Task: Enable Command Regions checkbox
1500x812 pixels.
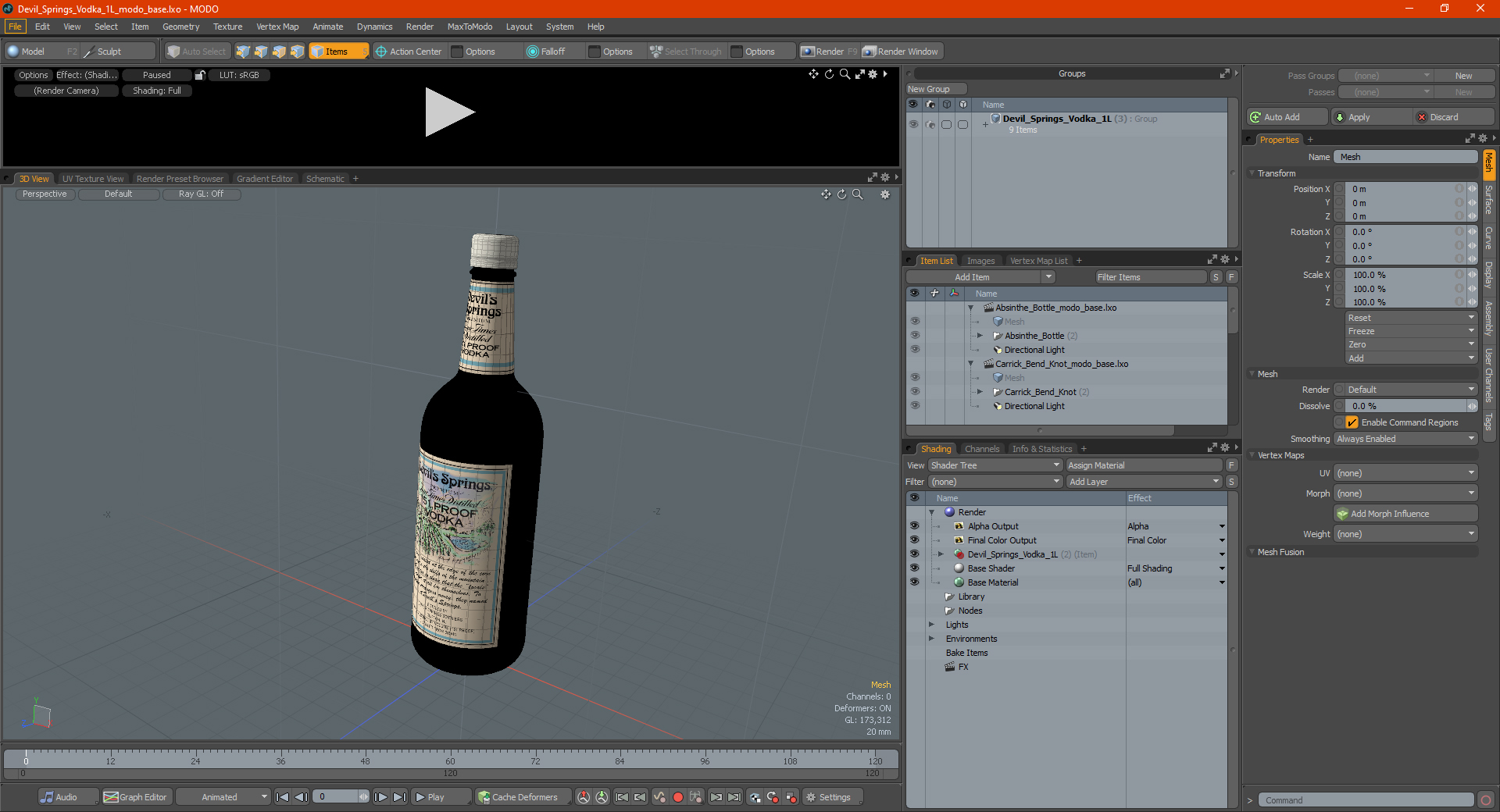Action: coord(1352,422)
